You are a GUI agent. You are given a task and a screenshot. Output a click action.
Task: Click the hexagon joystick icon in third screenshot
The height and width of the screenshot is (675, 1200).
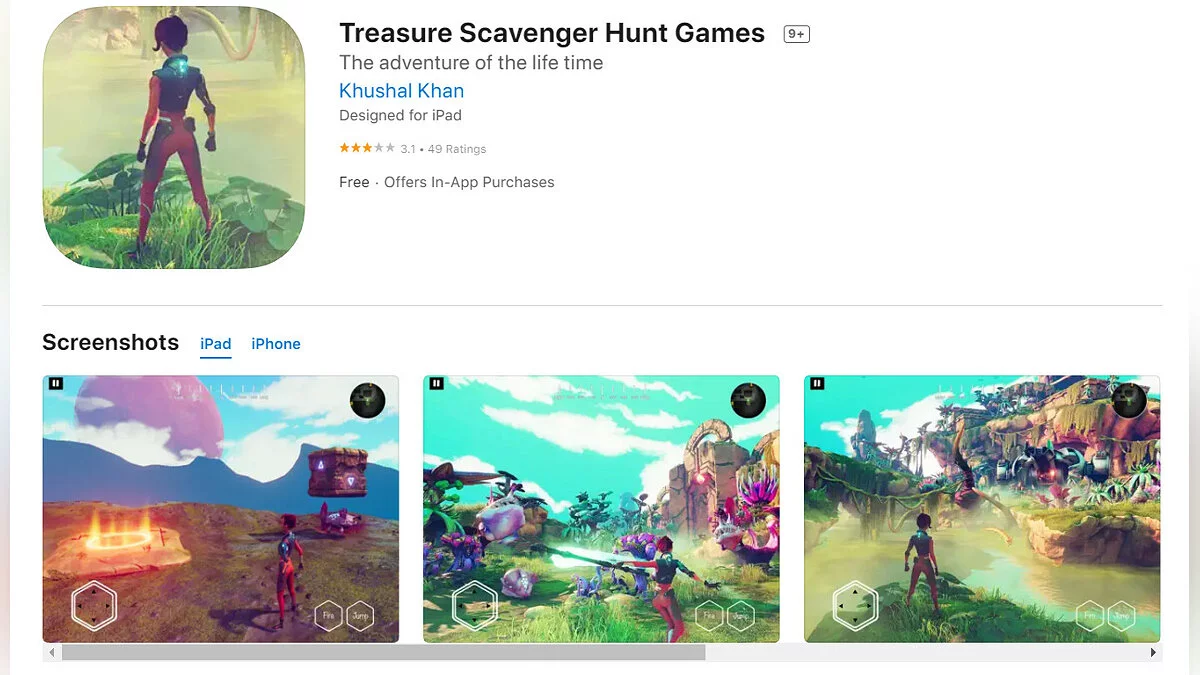click(855, 605)
